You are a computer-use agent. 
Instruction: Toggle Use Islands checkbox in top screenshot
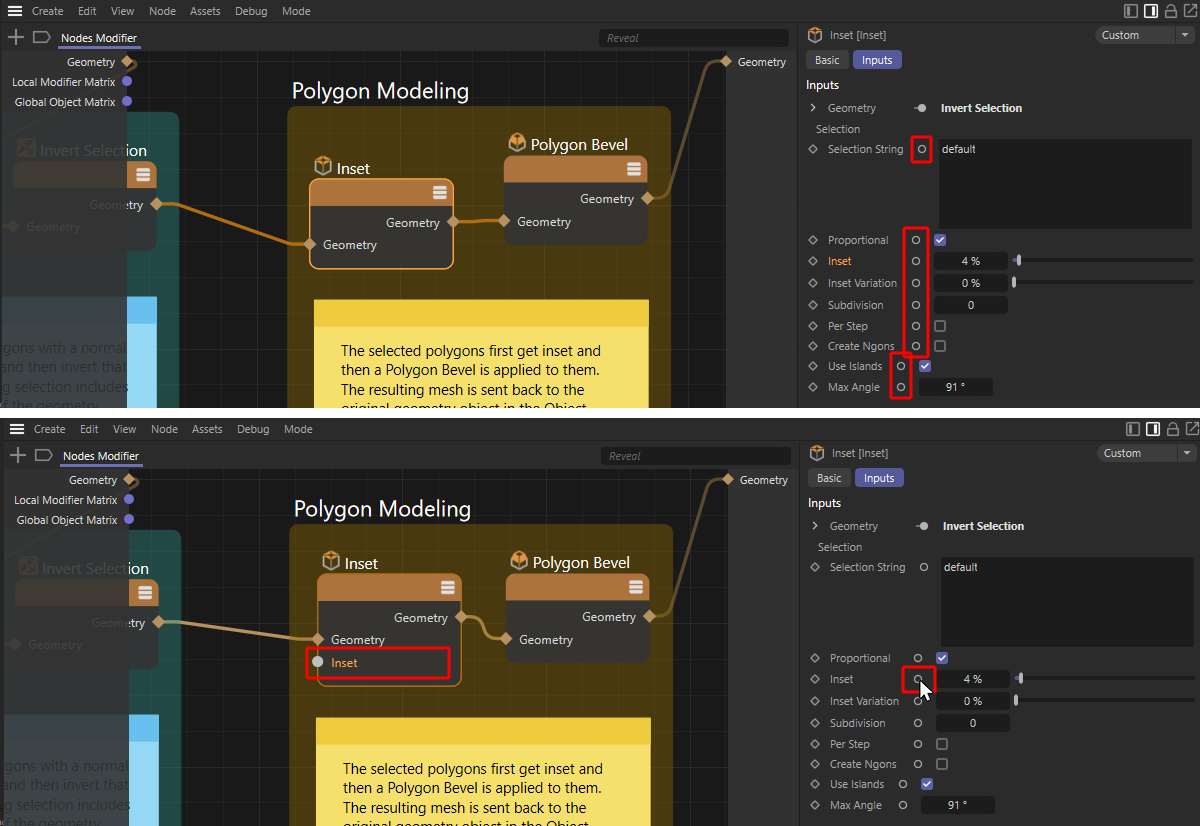pyautogui.click(x=925, y=366)
